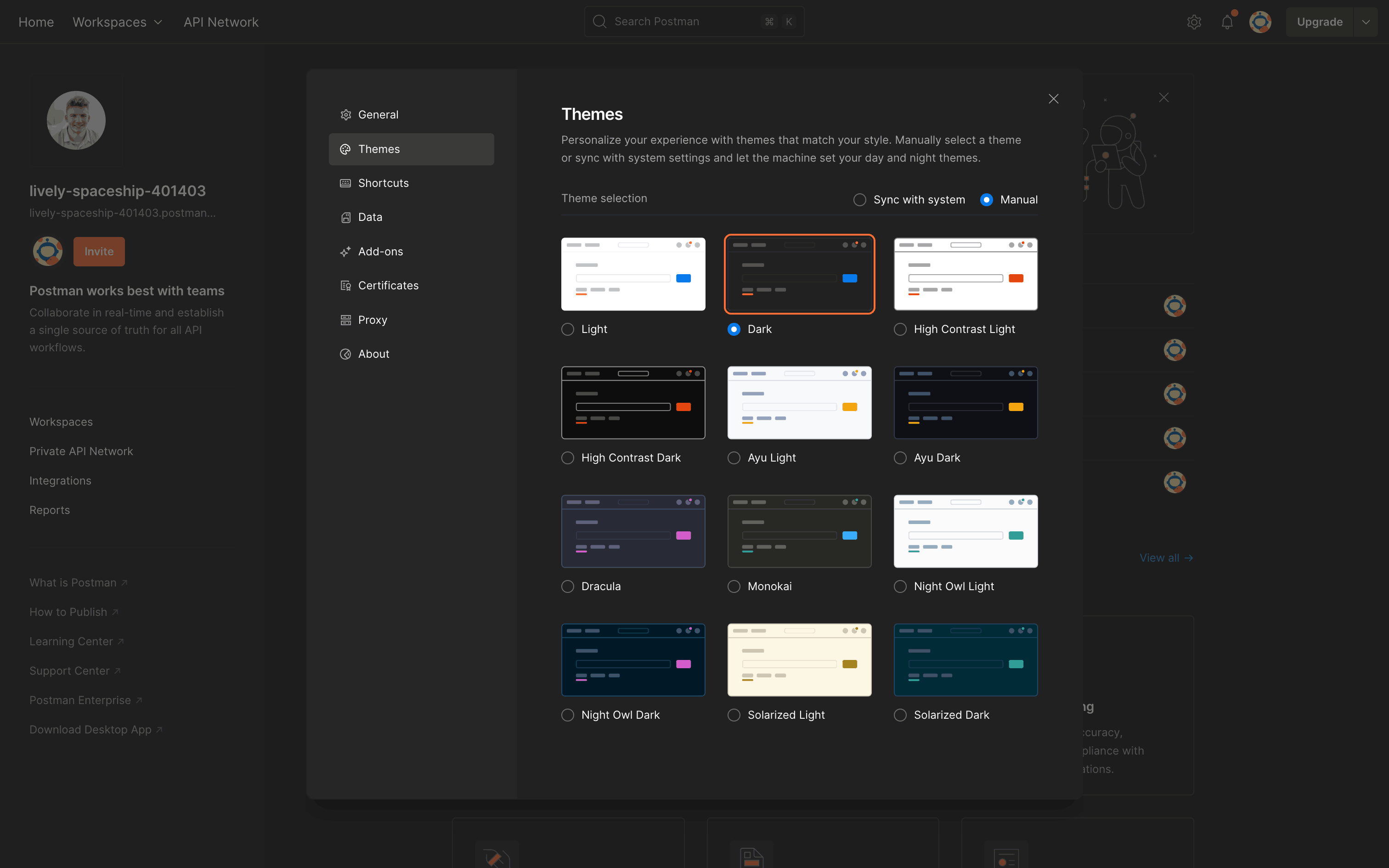The height and width of the screenshot is (868, 1389).
Task: Click the settings gear icon in header
Action: [1194, 22]
